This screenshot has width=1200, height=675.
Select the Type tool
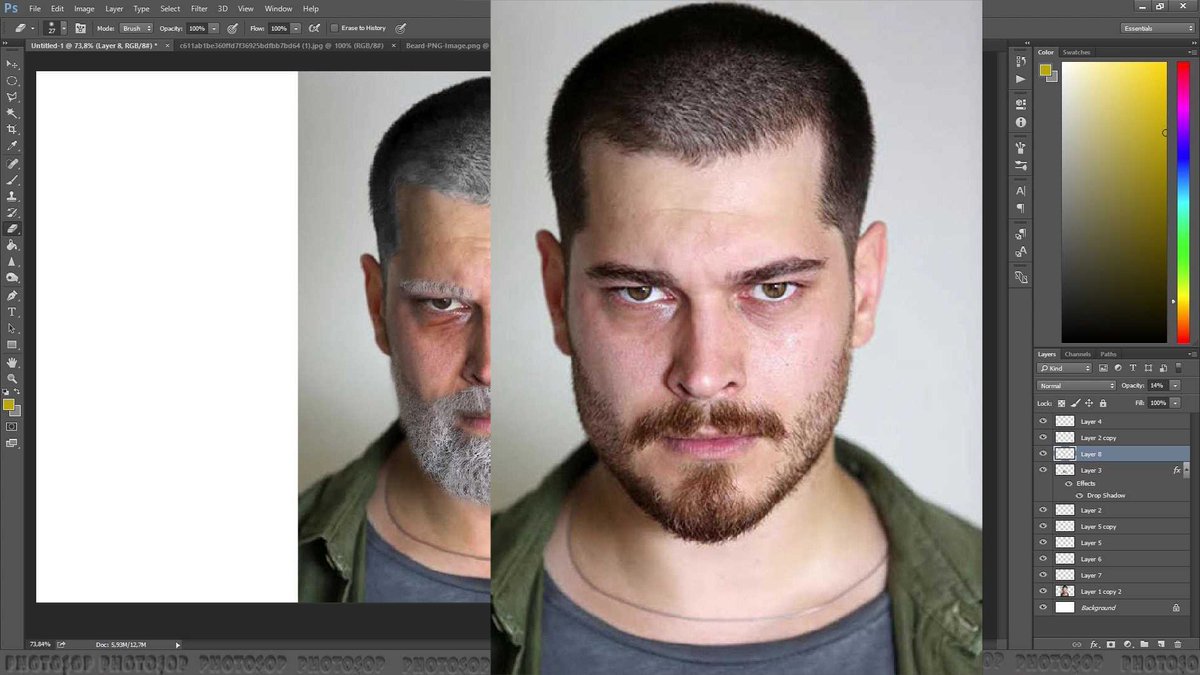pyautogui.click(x=12, y=312)
